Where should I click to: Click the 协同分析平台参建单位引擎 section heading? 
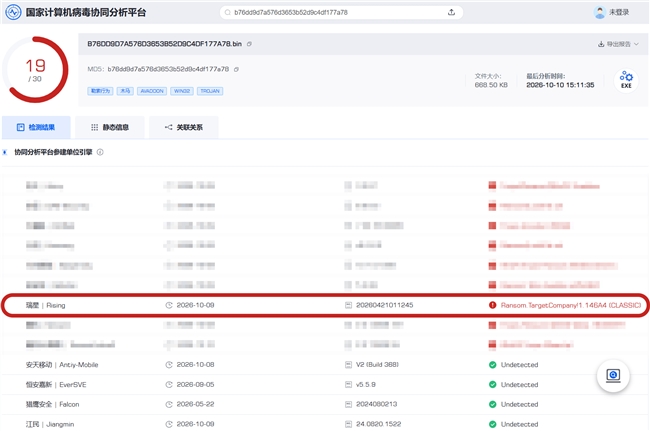point(53,152)
